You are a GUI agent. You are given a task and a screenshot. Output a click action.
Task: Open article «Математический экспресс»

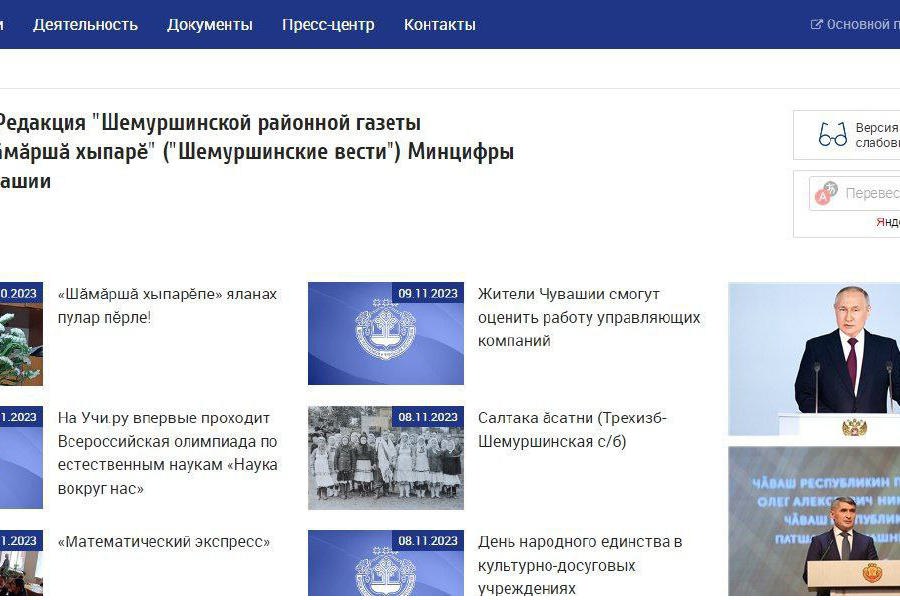click(164, 542)
